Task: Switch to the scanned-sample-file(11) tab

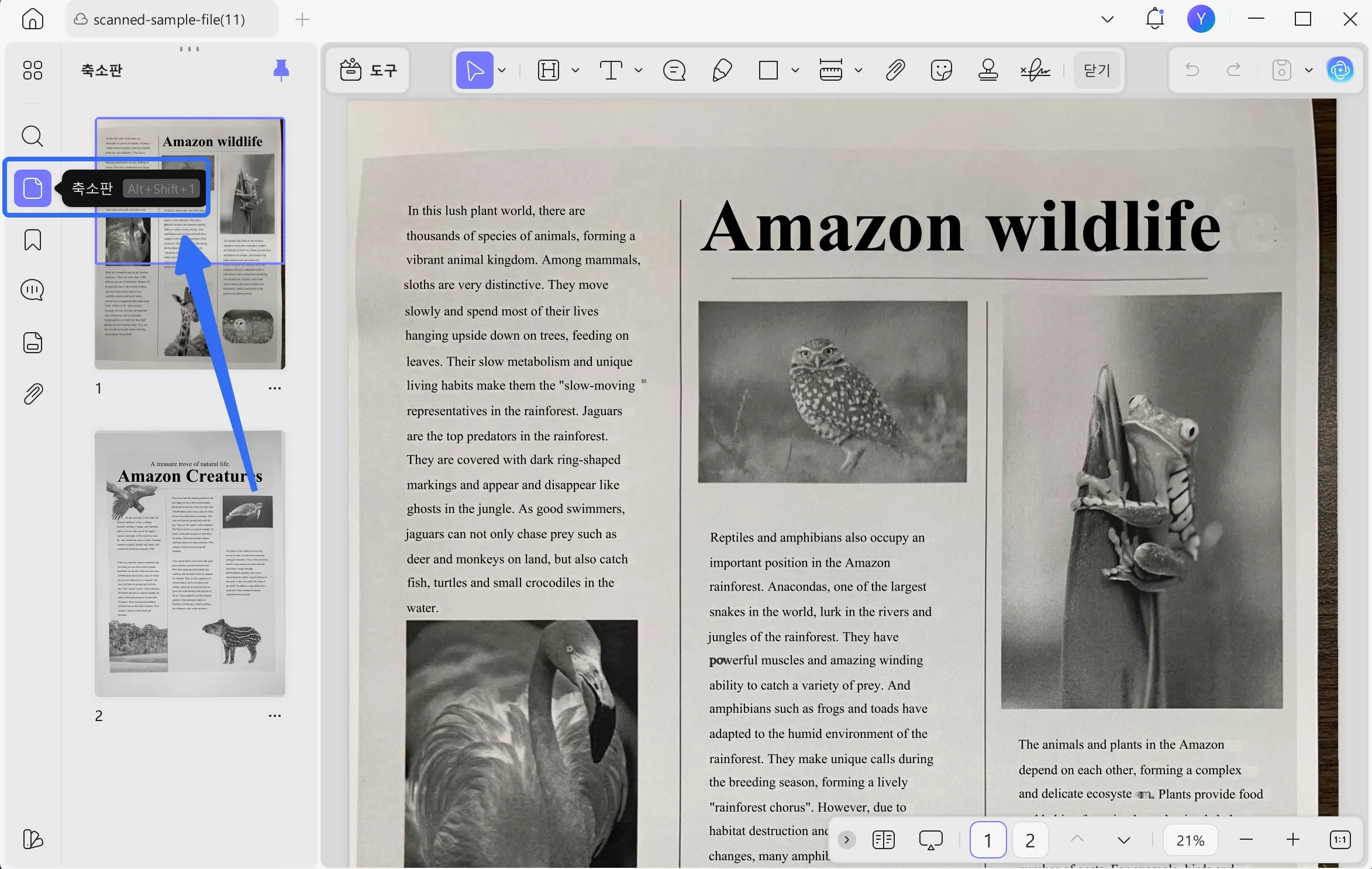Action: (x=170, y=19)
